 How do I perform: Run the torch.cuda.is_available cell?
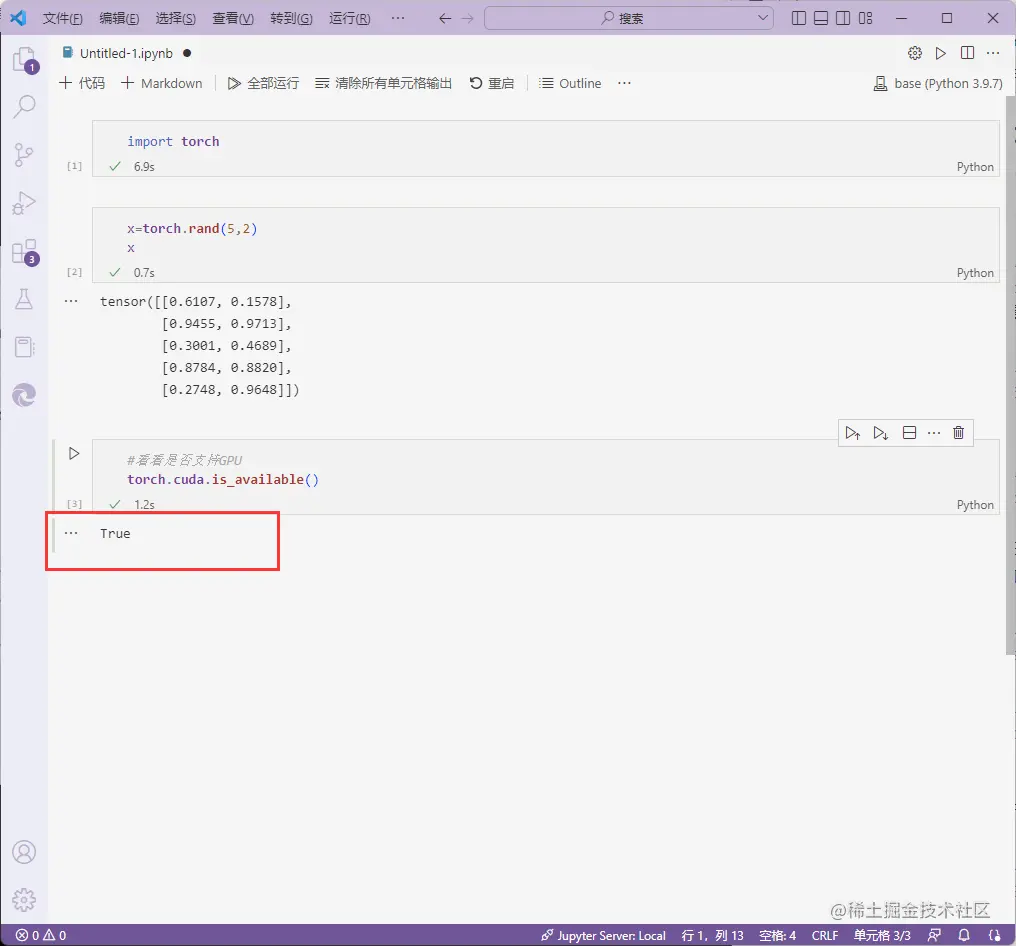(x=74, y=454)
